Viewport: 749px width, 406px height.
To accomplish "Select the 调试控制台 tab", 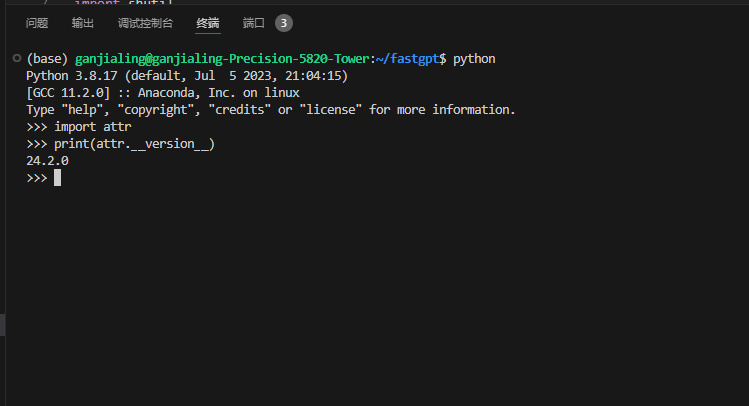I will pyautogui.click(x=145, y=23).
